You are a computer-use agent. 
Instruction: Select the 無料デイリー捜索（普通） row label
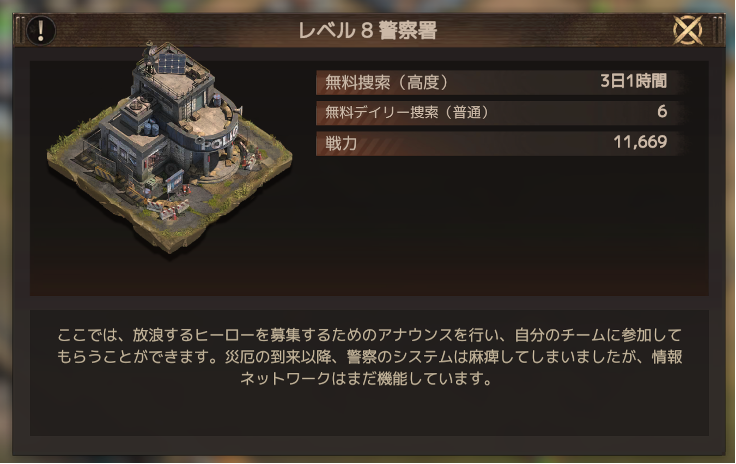click(407, 113)
